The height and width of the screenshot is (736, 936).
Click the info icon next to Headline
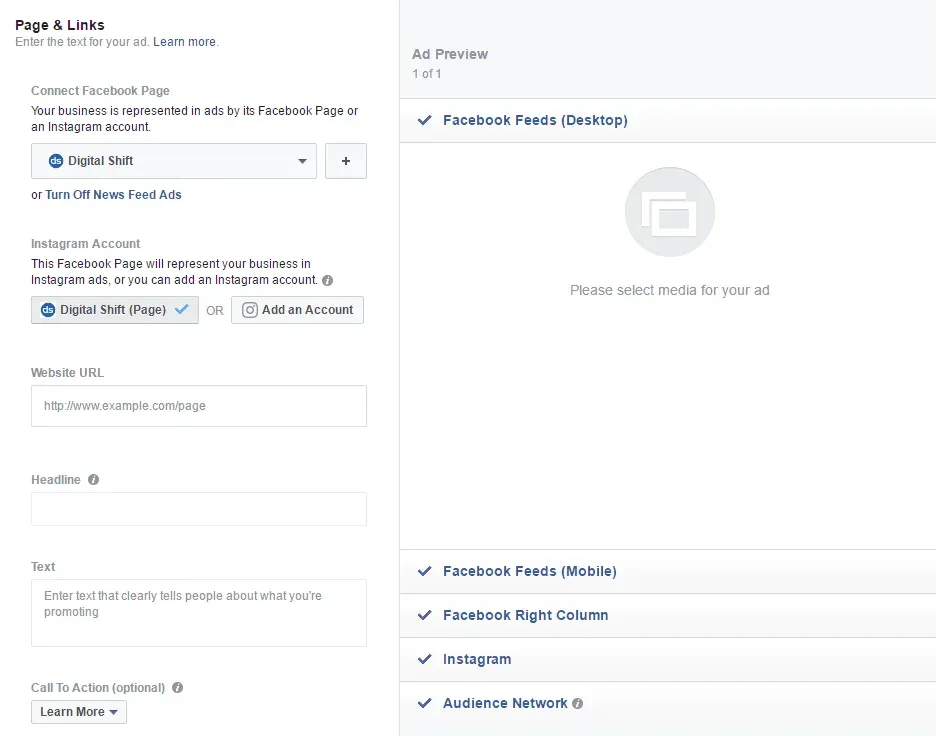pyautogui.click(x=94, y=479)
